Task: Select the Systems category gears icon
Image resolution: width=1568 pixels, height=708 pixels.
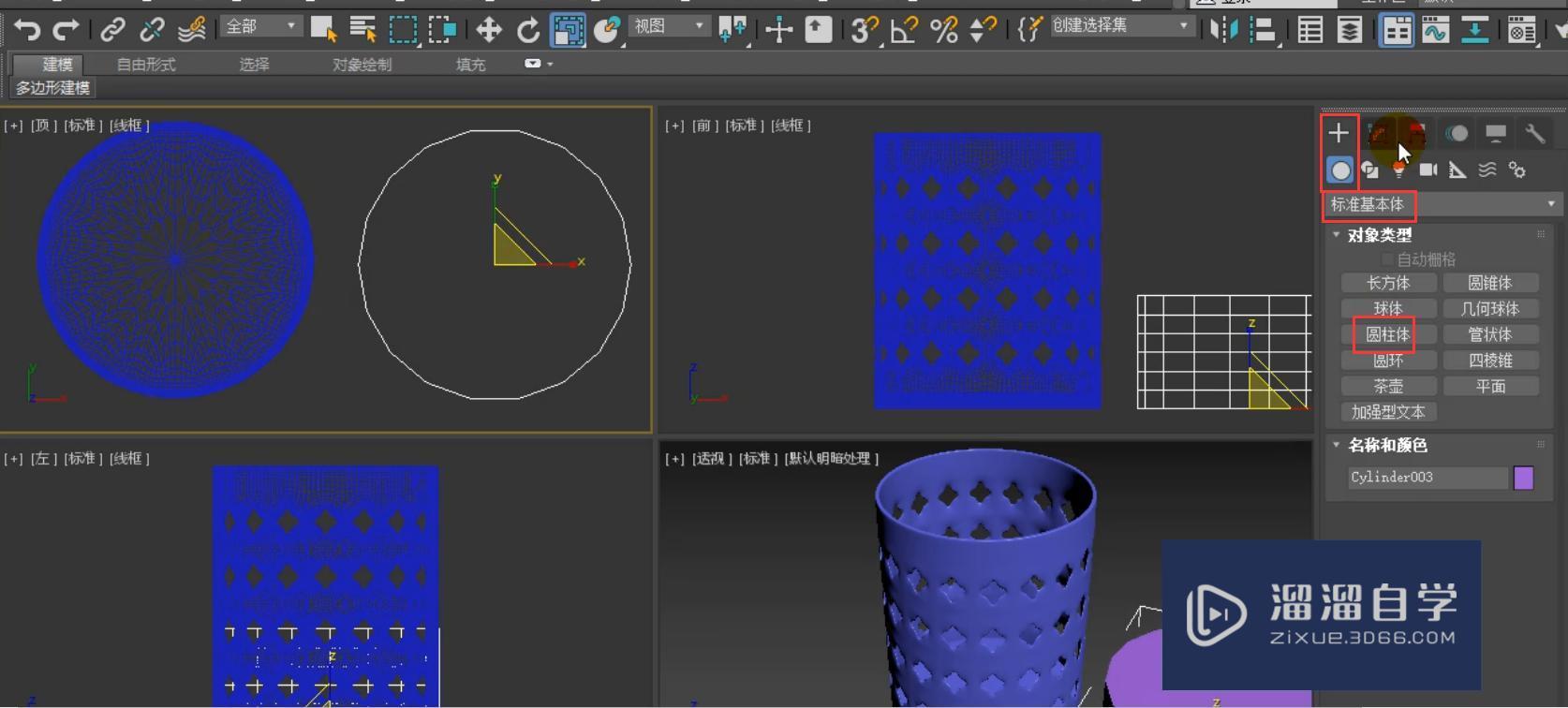Action: (x=1517, y=170)
